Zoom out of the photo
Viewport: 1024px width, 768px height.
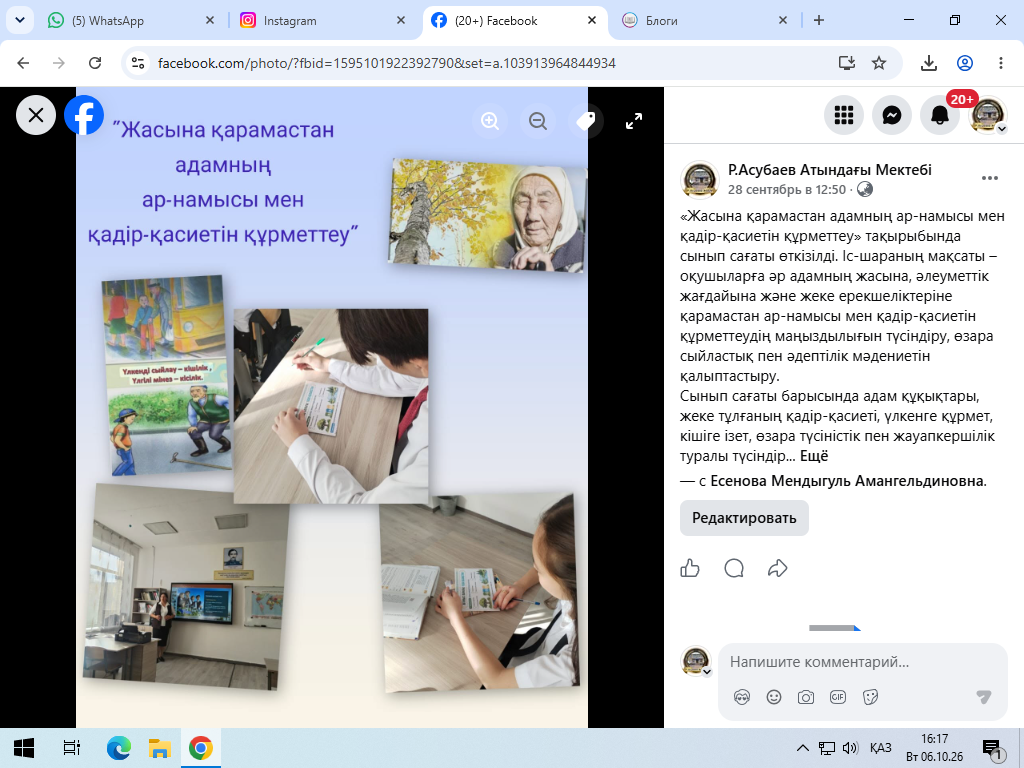click(537, 121)
